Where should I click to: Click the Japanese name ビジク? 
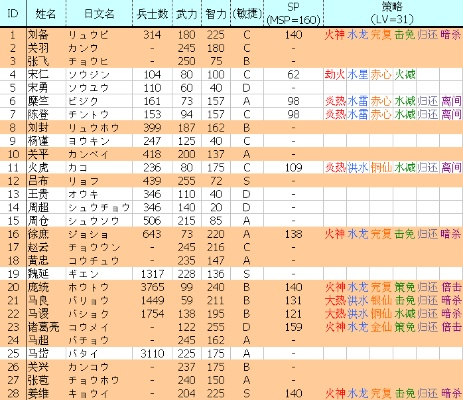pos(83,101)
